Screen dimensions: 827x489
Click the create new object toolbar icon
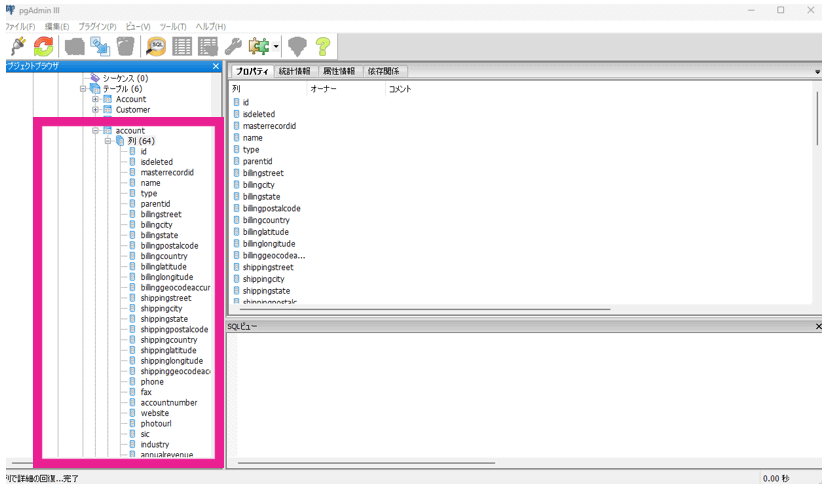pos(100,46)
